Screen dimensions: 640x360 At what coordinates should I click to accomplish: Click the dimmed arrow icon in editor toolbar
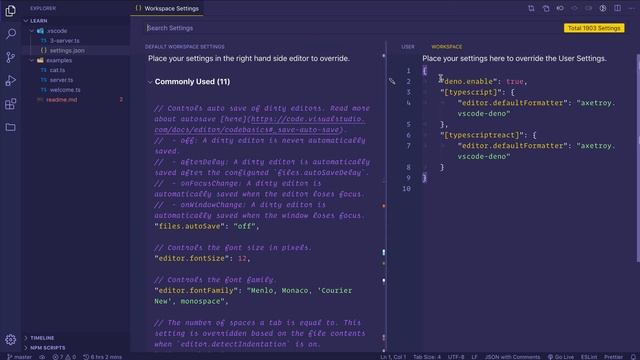pos(574,8)
